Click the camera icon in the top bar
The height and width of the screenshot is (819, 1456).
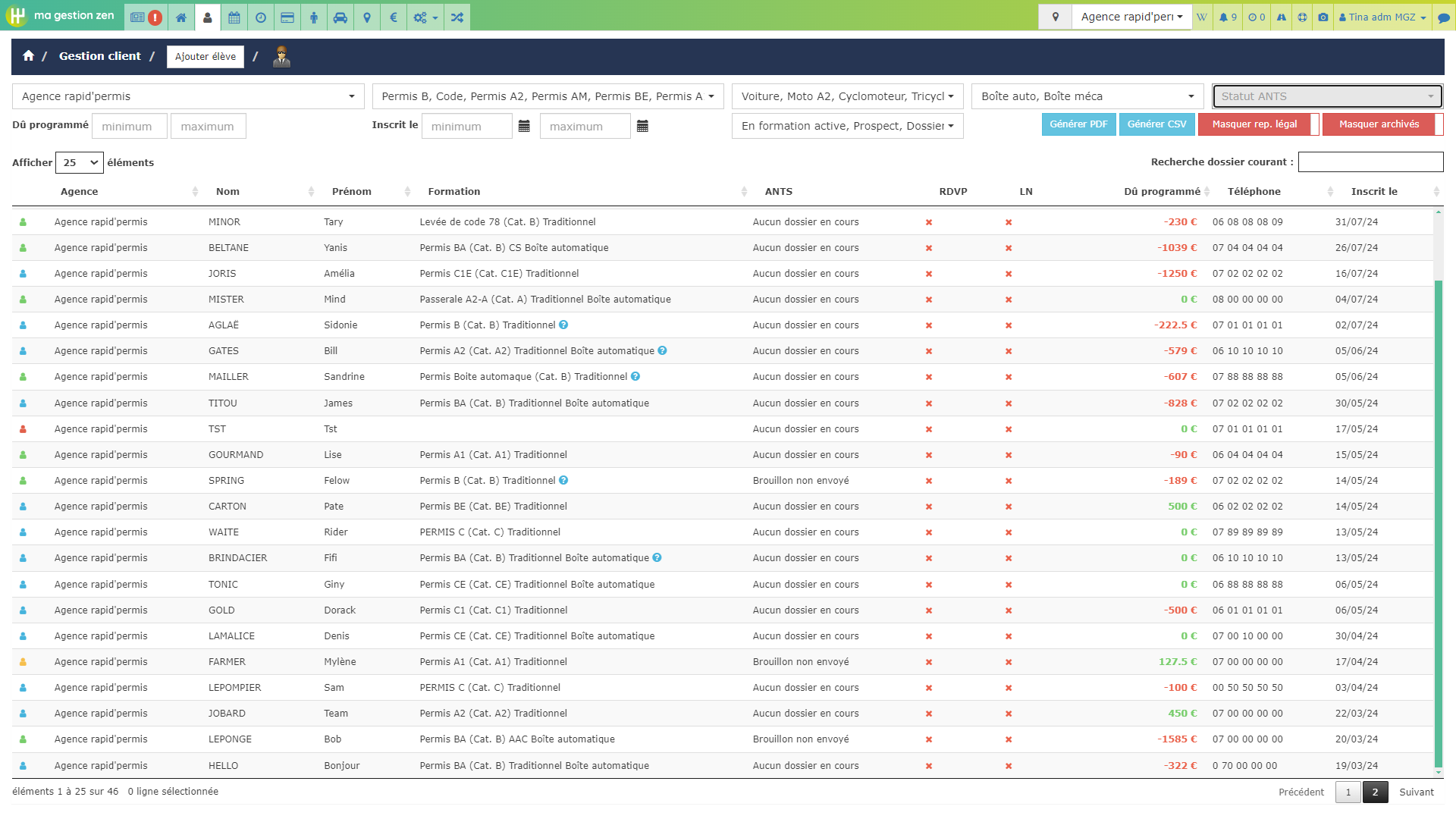click(1323, 17)
